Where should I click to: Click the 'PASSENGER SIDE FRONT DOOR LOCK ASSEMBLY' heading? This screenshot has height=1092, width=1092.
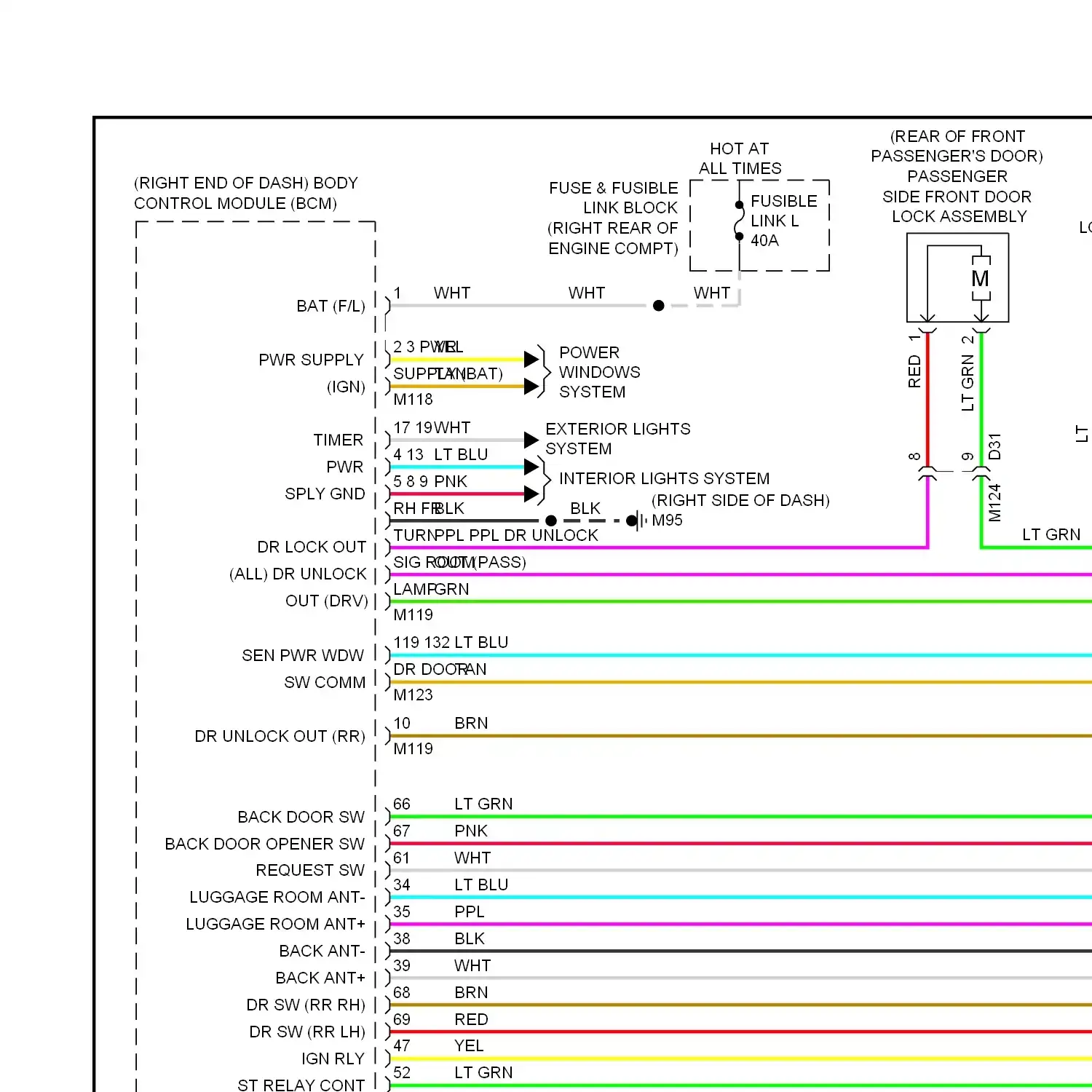957,197
